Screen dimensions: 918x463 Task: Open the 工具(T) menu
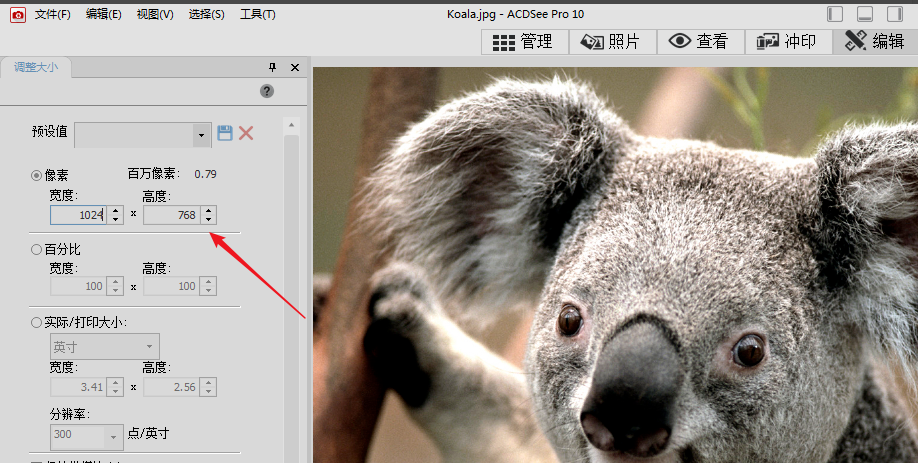(257, 14)
